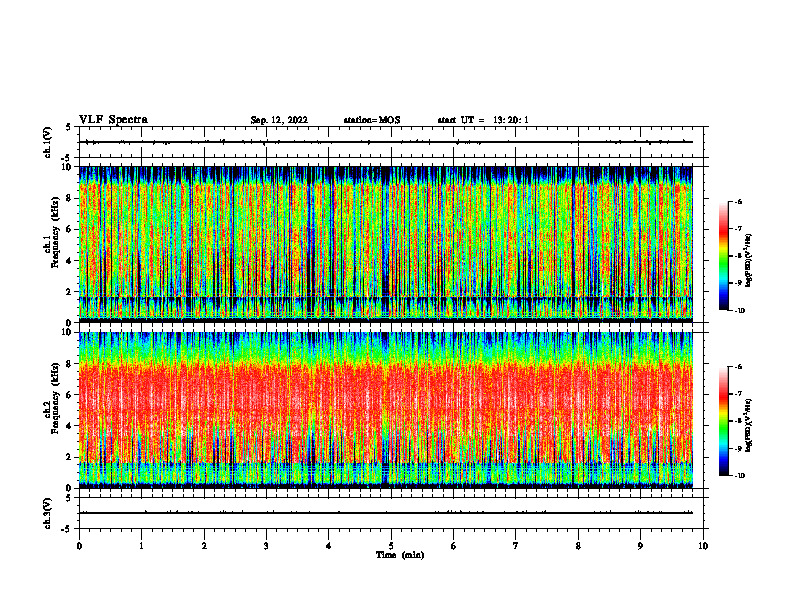Click the ch.1 frequency axis "4" tick label
This screenshot has height=612, width=792.
pyautogui.click(x=70, y=261)
